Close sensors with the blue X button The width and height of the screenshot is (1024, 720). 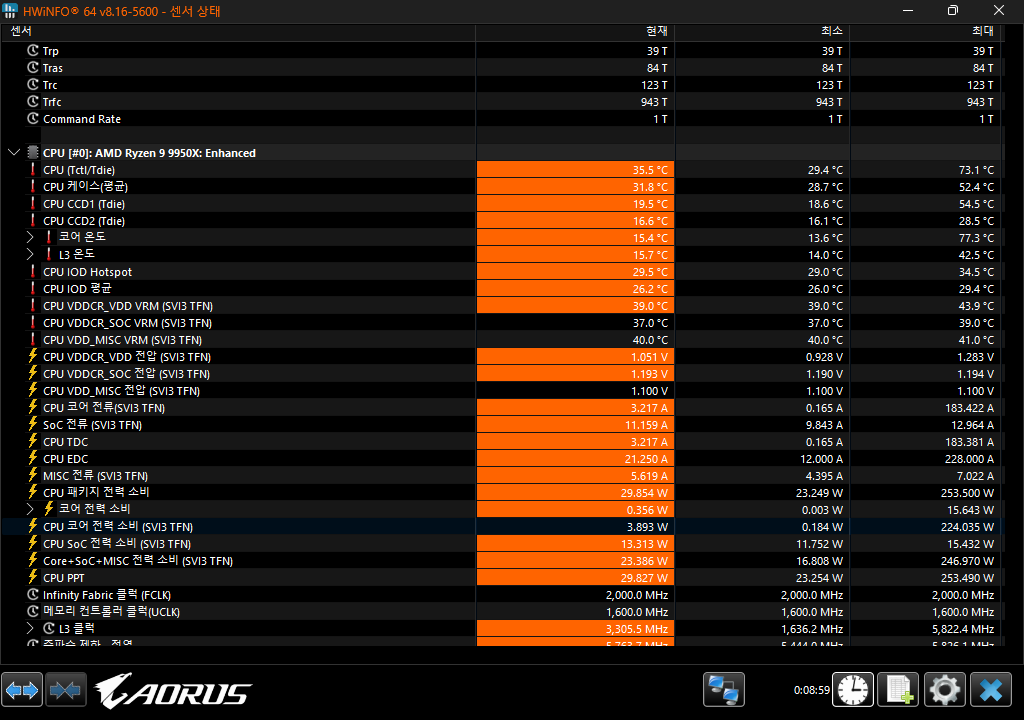click(991, 689)
